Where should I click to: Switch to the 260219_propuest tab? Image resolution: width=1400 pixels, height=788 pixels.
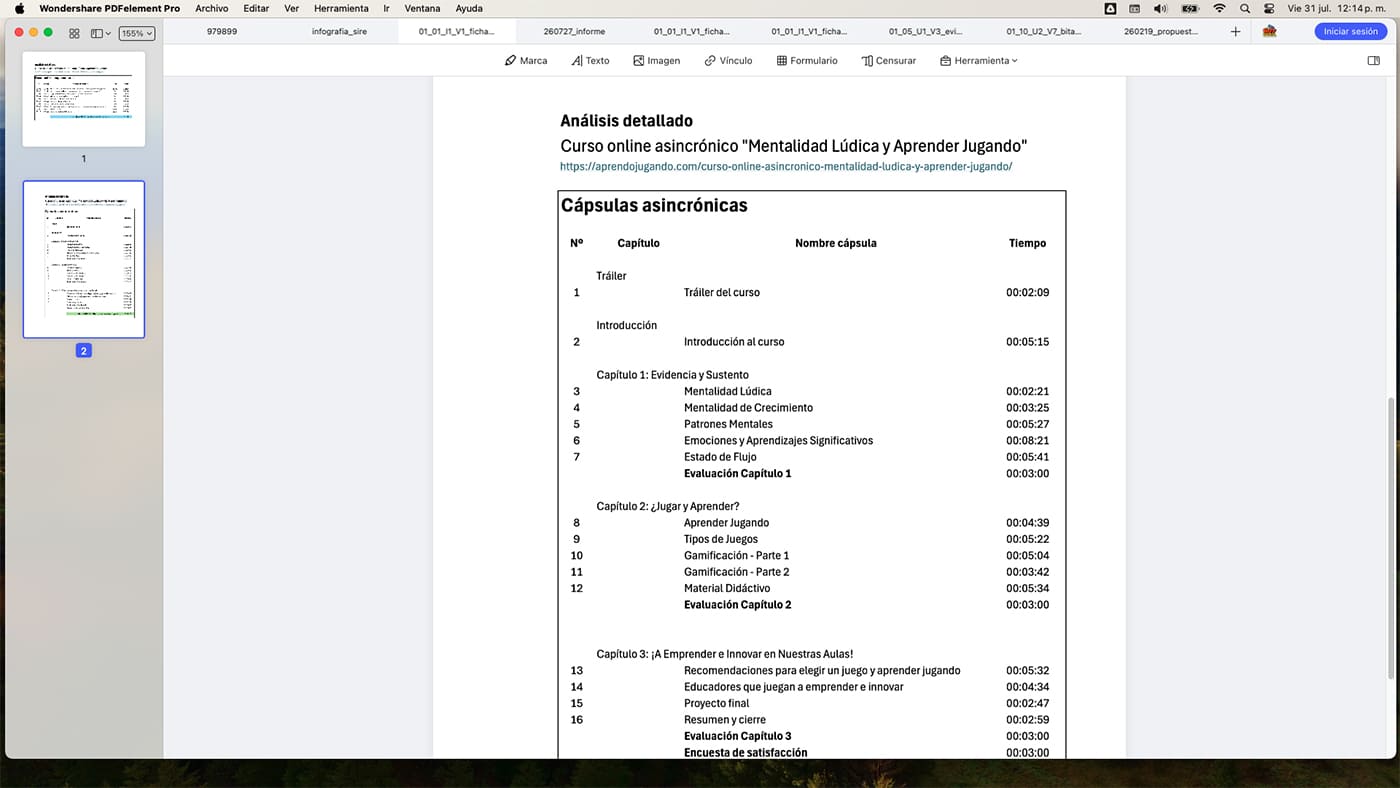click(x=1161, y=32)
